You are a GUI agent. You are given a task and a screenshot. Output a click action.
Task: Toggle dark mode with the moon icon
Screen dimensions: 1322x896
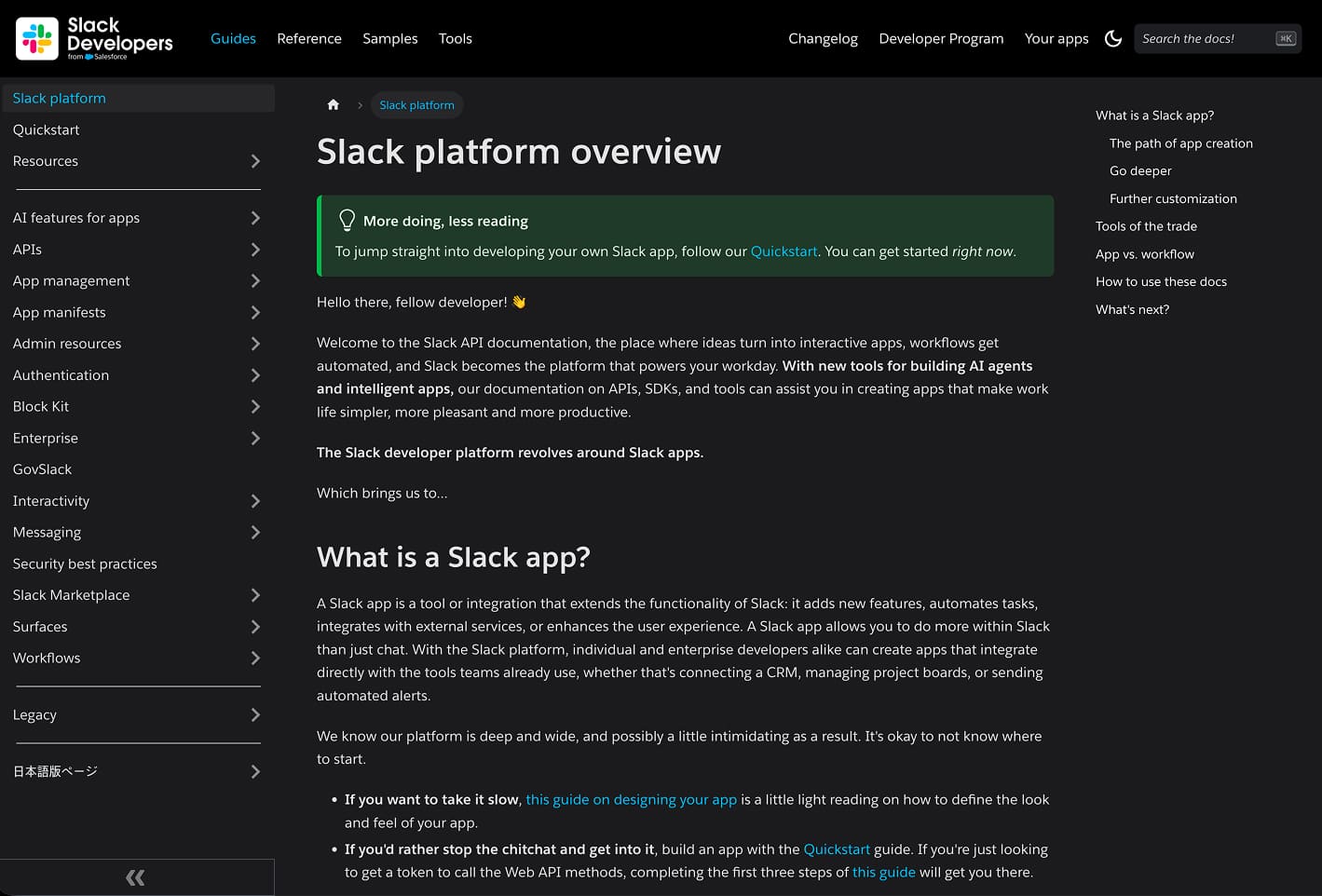tap(1113, 38)
